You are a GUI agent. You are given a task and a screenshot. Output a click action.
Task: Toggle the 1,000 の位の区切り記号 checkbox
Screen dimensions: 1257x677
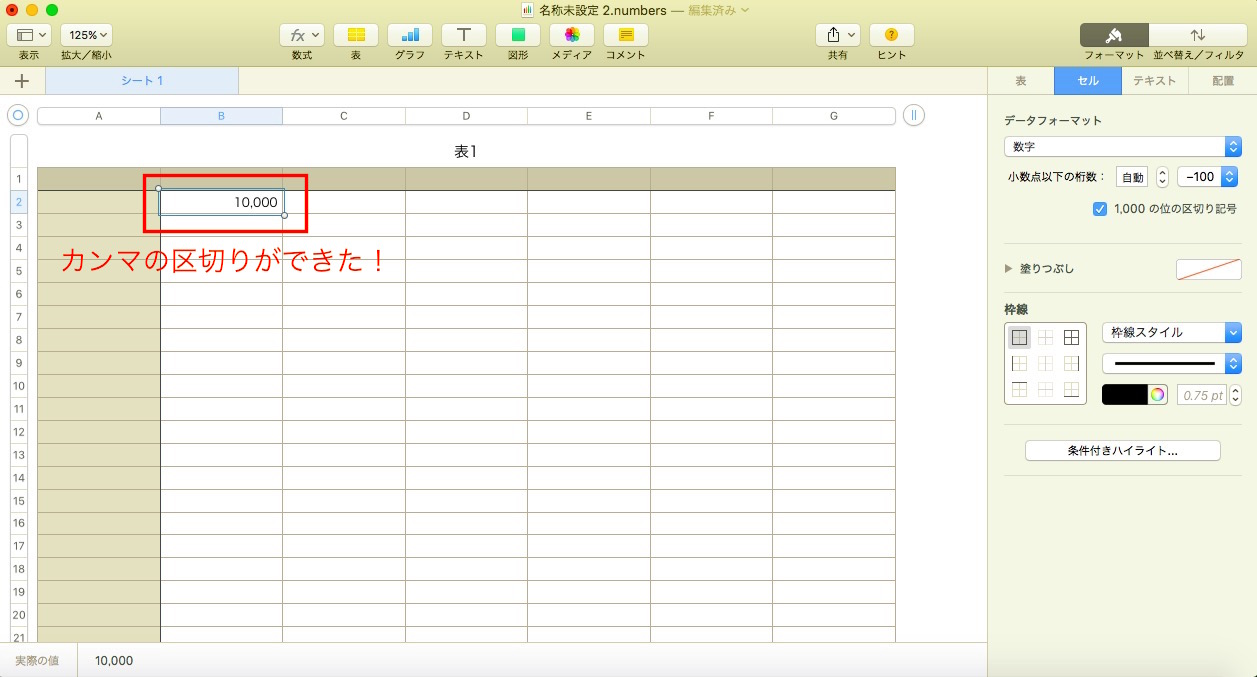(1100, 209)
